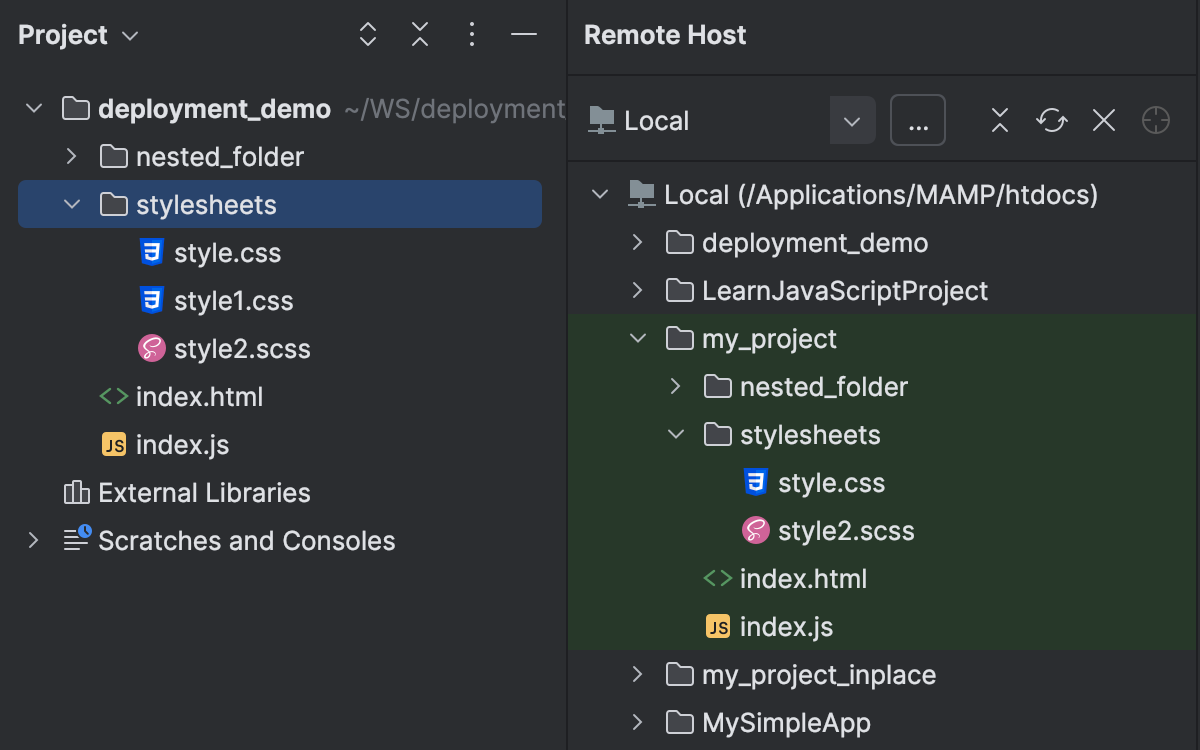Screen dimensions: 1200x750
Task: Select index.html in the Project panel
Action: pyautogui.click(x=198, y=396)
